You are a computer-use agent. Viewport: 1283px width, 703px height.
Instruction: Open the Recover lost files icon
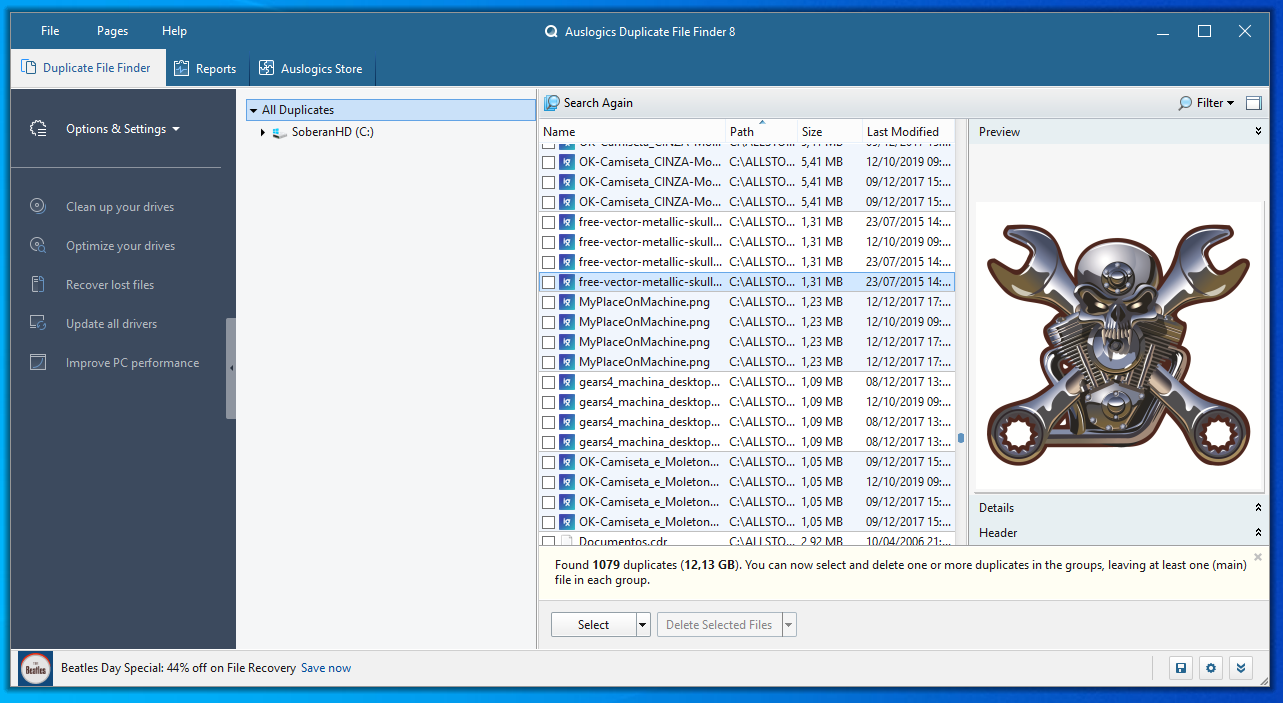[38, 284]
